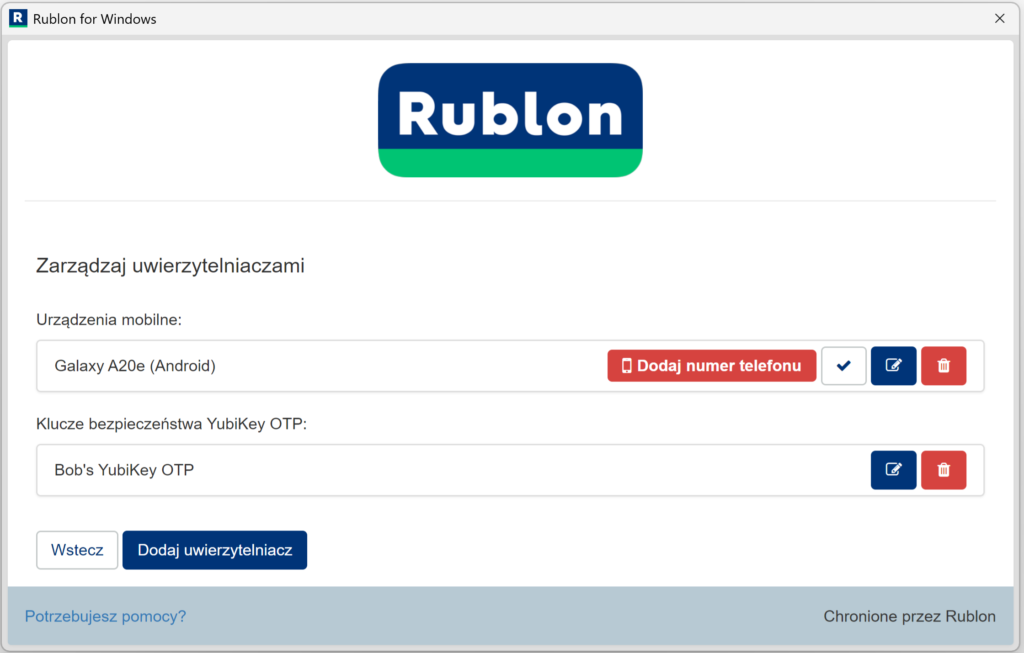Click the 'Rublon for Windows' window title
Image resolution: width=1024 pixels, height=653 pixels.
(x=94, y=19)
